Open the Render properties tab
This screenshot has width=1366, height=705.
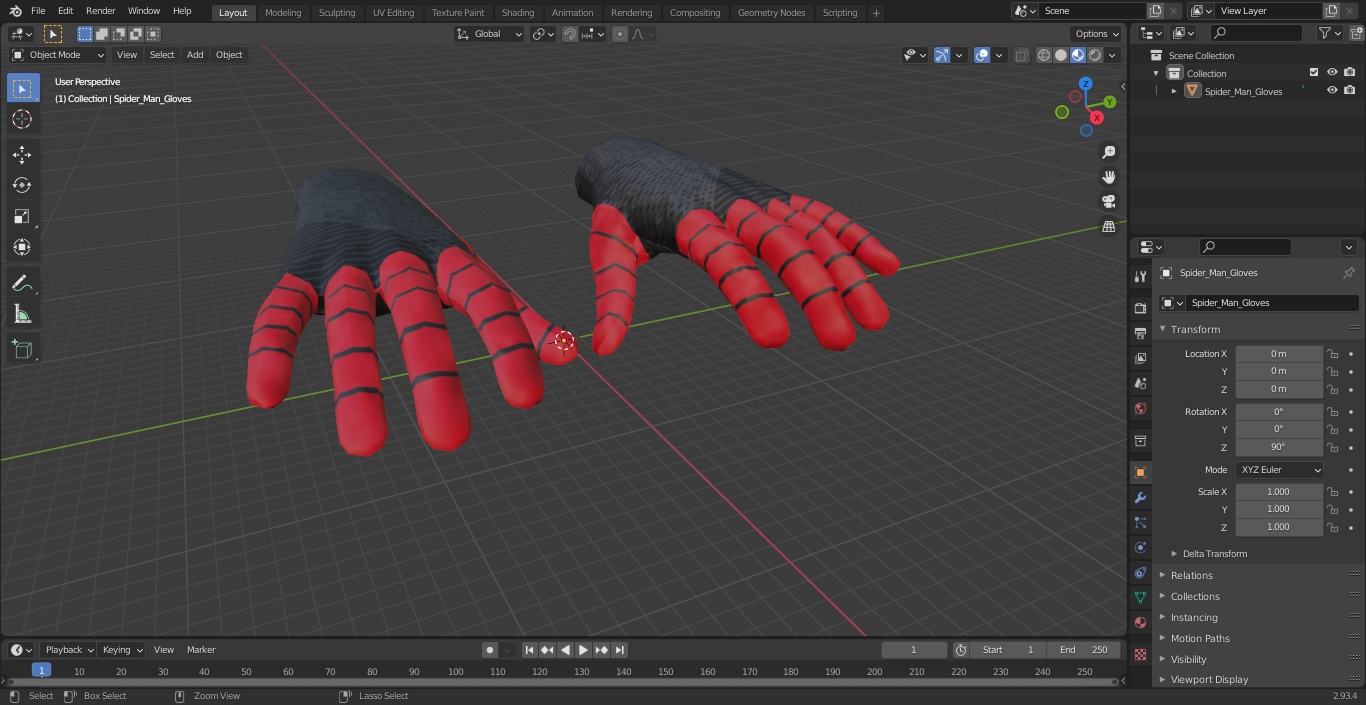click(x=1140, y=308)
